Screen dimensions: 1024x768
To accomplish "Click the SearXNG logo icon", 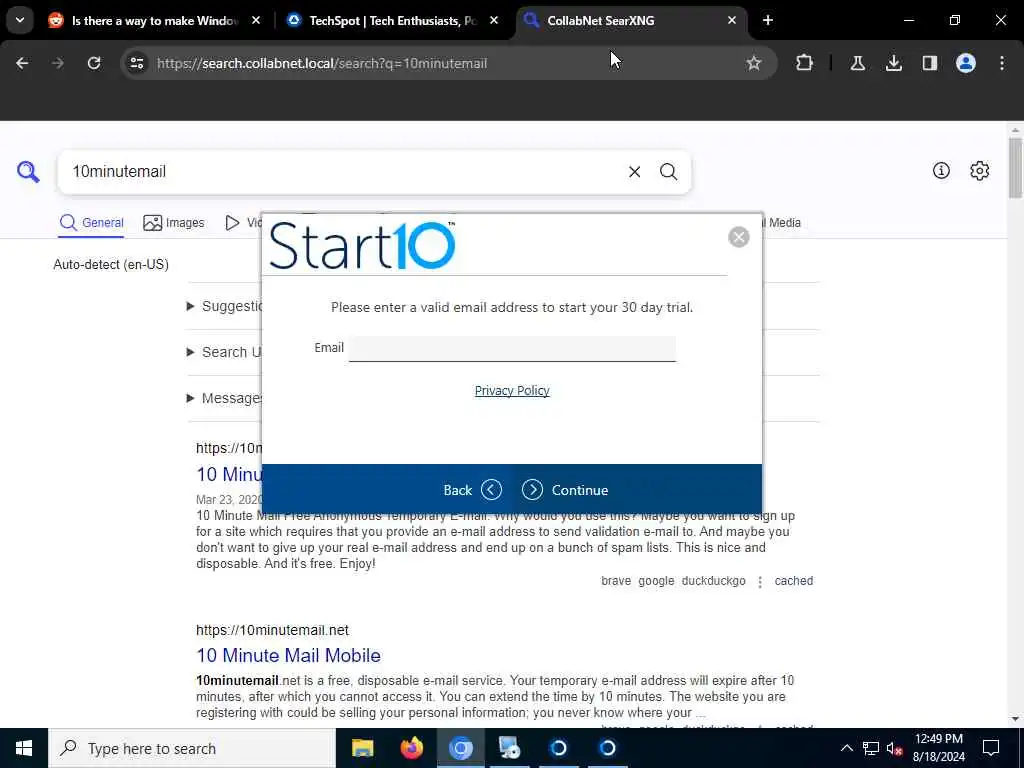I will point(28,172).
